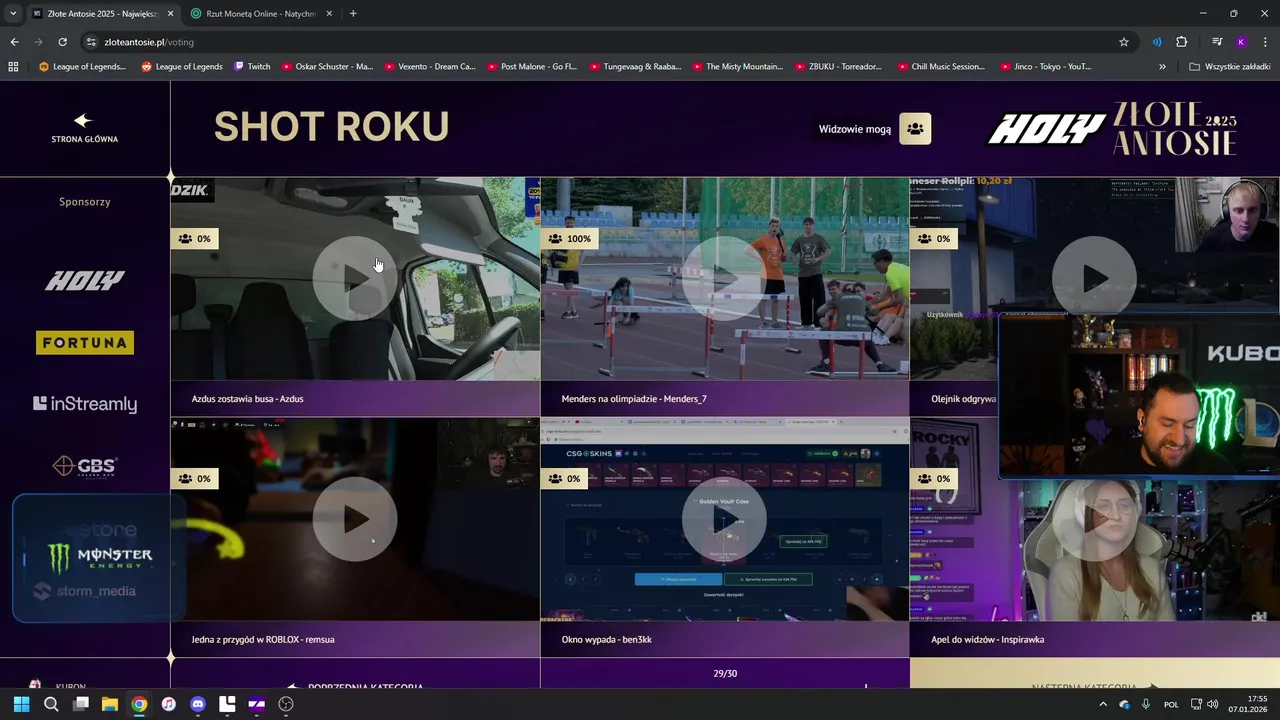Play the Azdus zostawia busa clip
The width and height of the screenshot is (1280, 720).
[355, 279]
